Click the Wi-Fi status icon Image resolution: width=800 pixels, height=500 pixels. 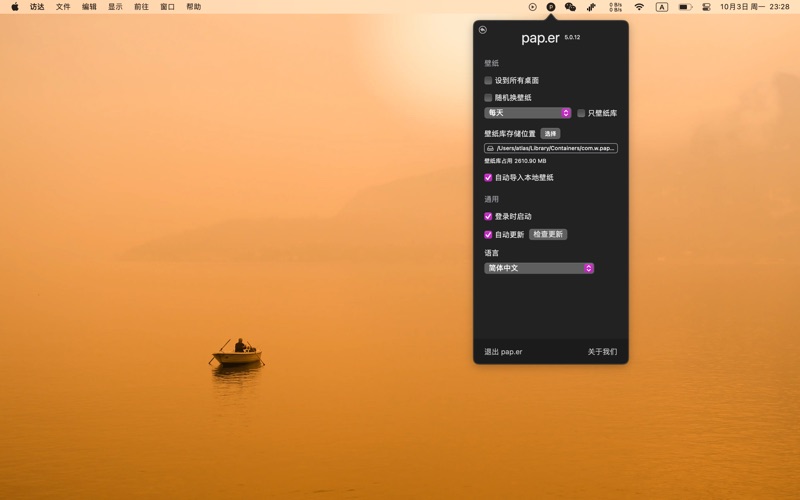point(639,7)
